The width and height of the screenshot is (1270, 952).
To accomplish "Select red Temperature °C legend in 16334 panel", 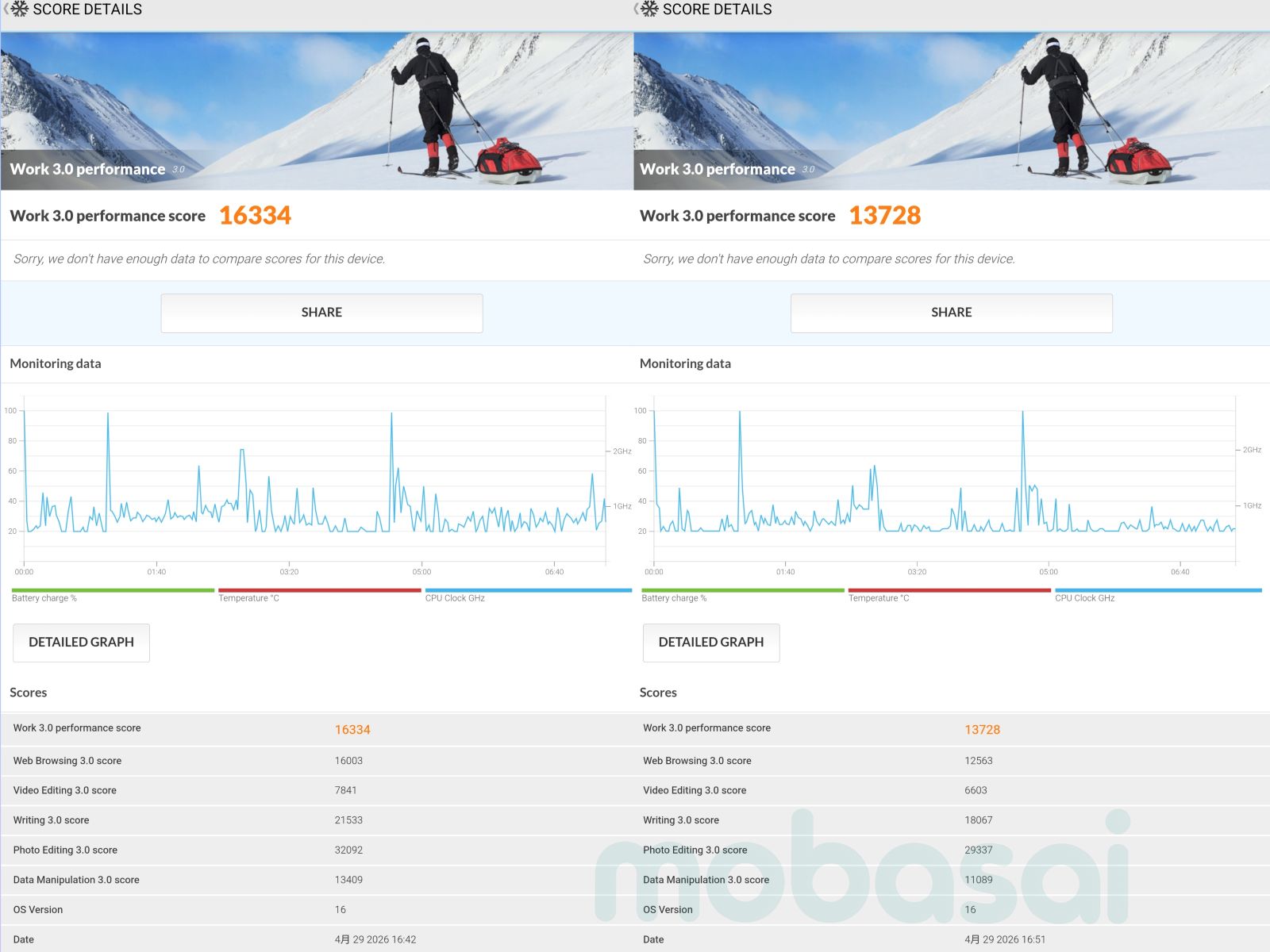I will coord(319,594).
